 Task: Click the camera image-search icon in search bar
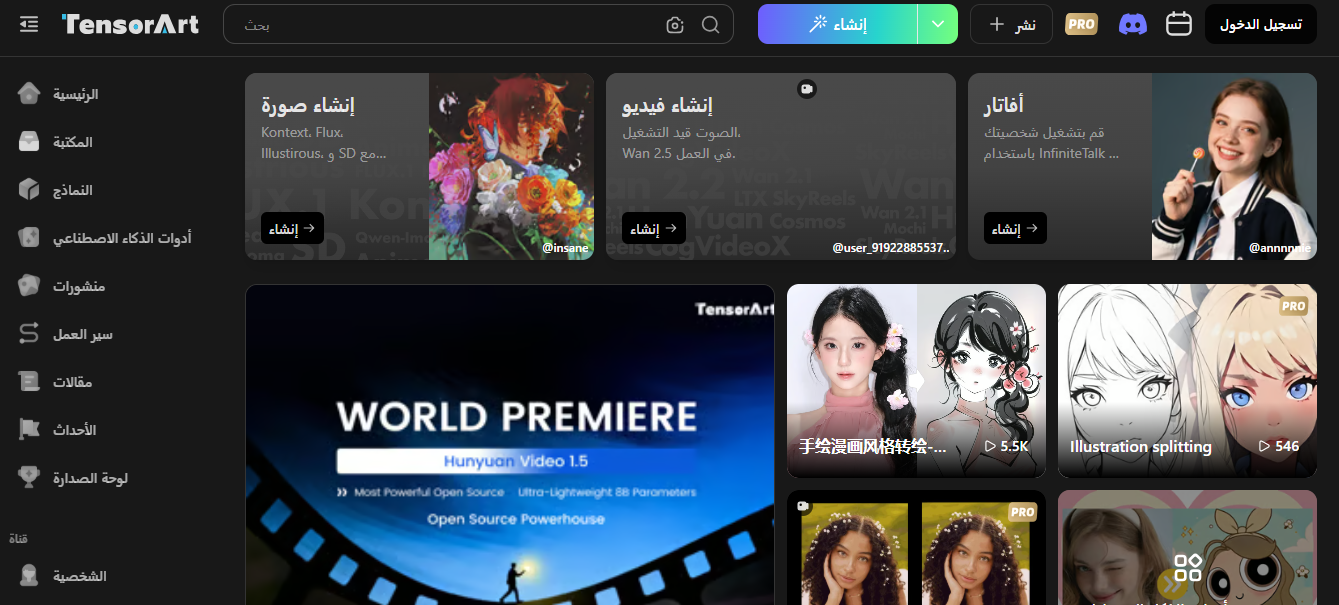pyautogui.click(x=675, y=25)
